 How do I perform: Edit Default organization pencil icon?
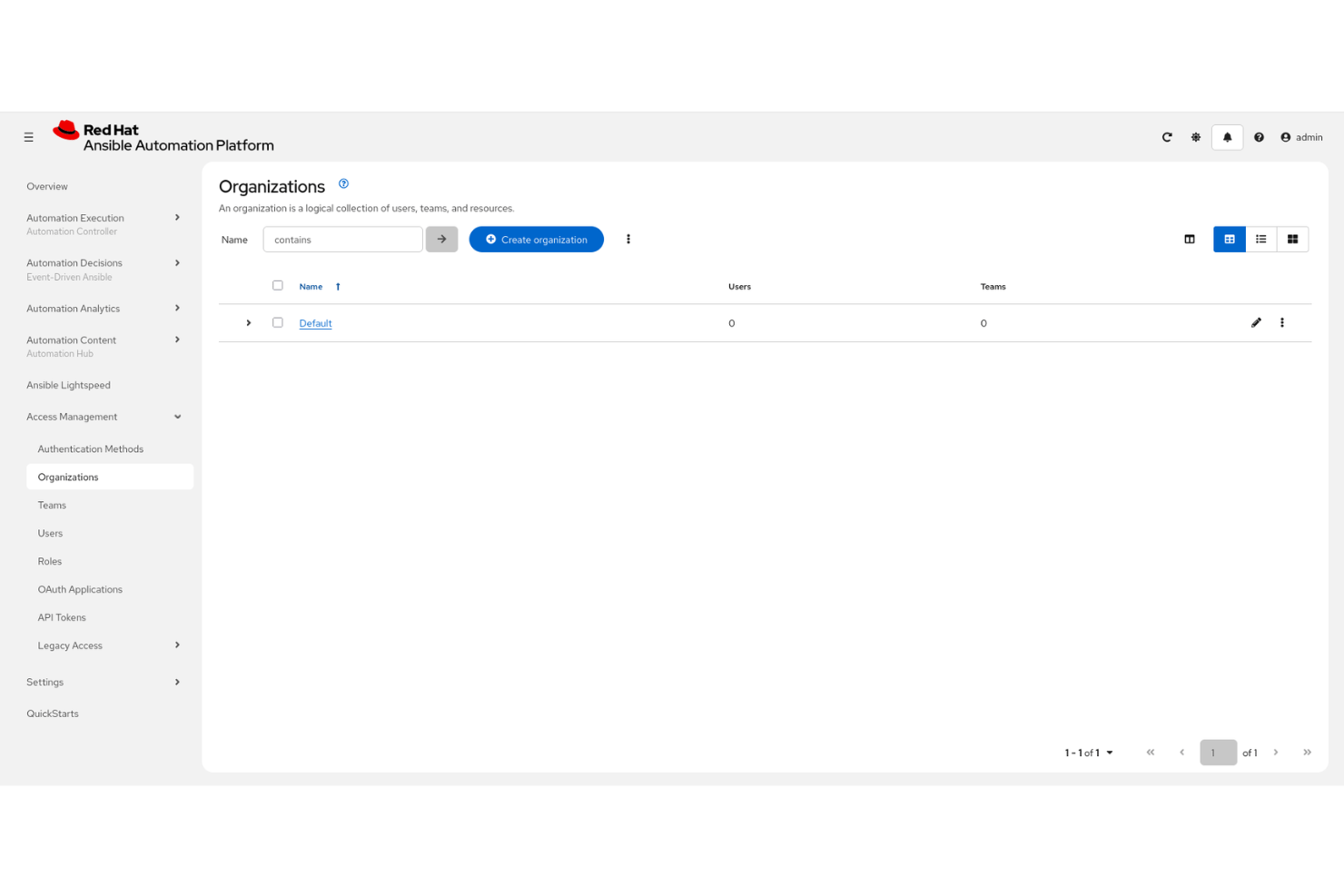(x=1256, y=322)
